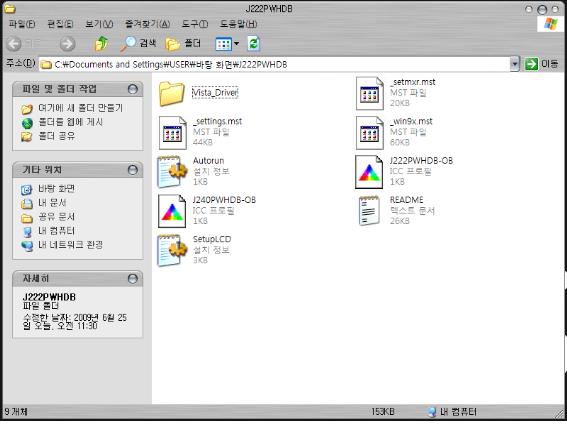The width and height of the screenshot is (567, 425).
Task: Click the 폴더 공유 link
Action: pos(57,136)
